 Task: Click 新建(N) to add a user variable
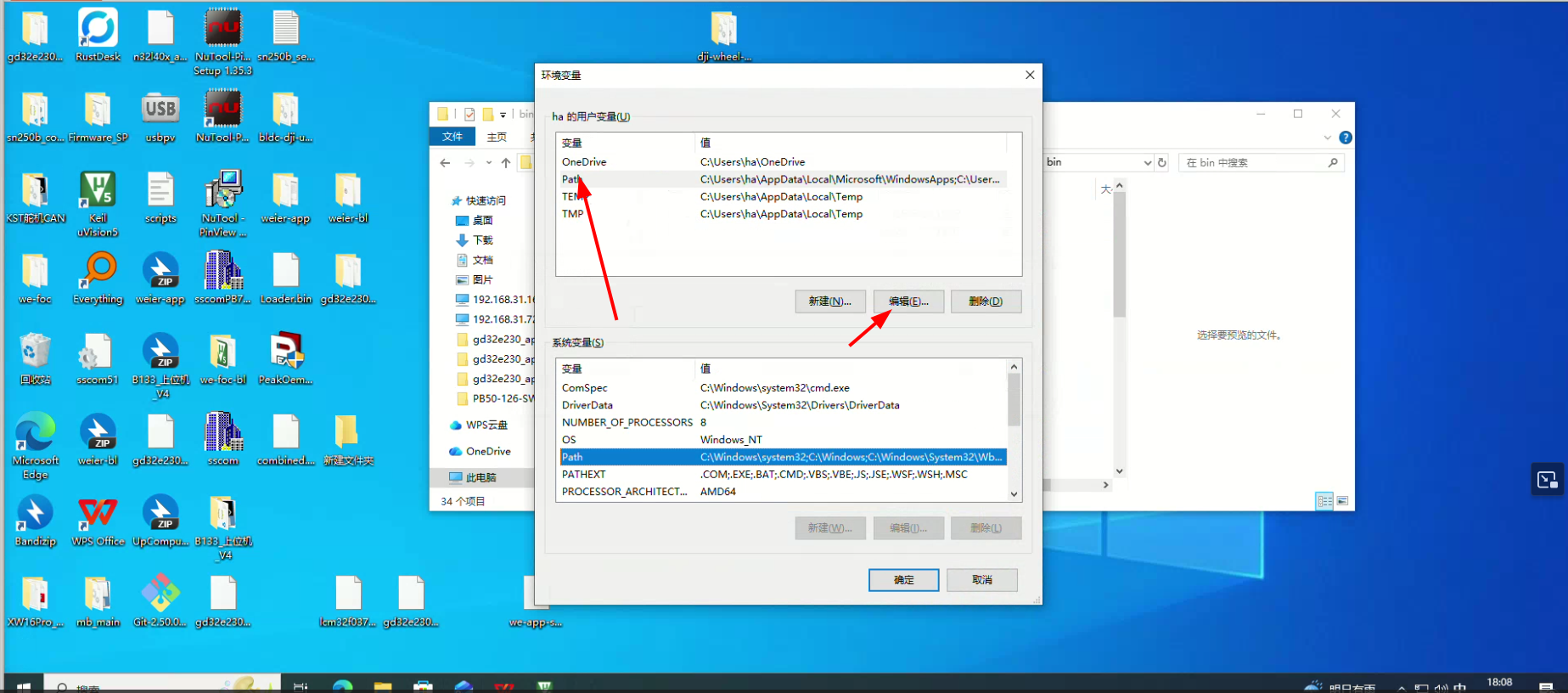pyautogui.click(x=829, y=301)
